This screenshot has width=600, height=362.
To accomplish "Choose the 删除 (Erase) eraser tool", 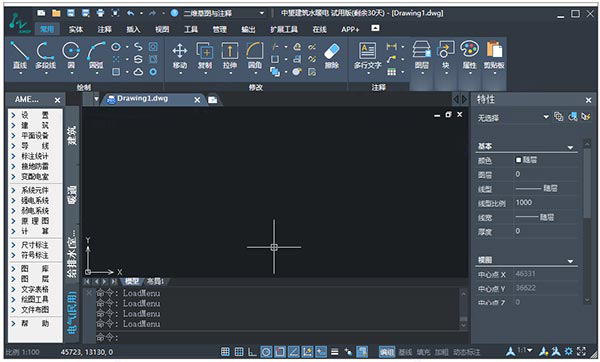I will [x=331, y=55].
